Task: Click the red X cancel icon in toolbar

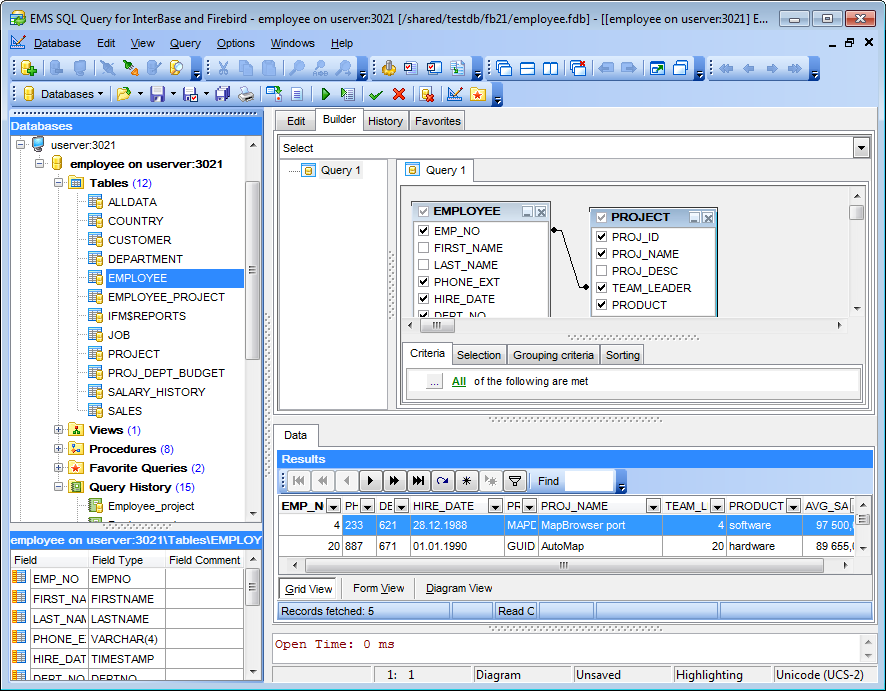Action: tap(399, 94)
